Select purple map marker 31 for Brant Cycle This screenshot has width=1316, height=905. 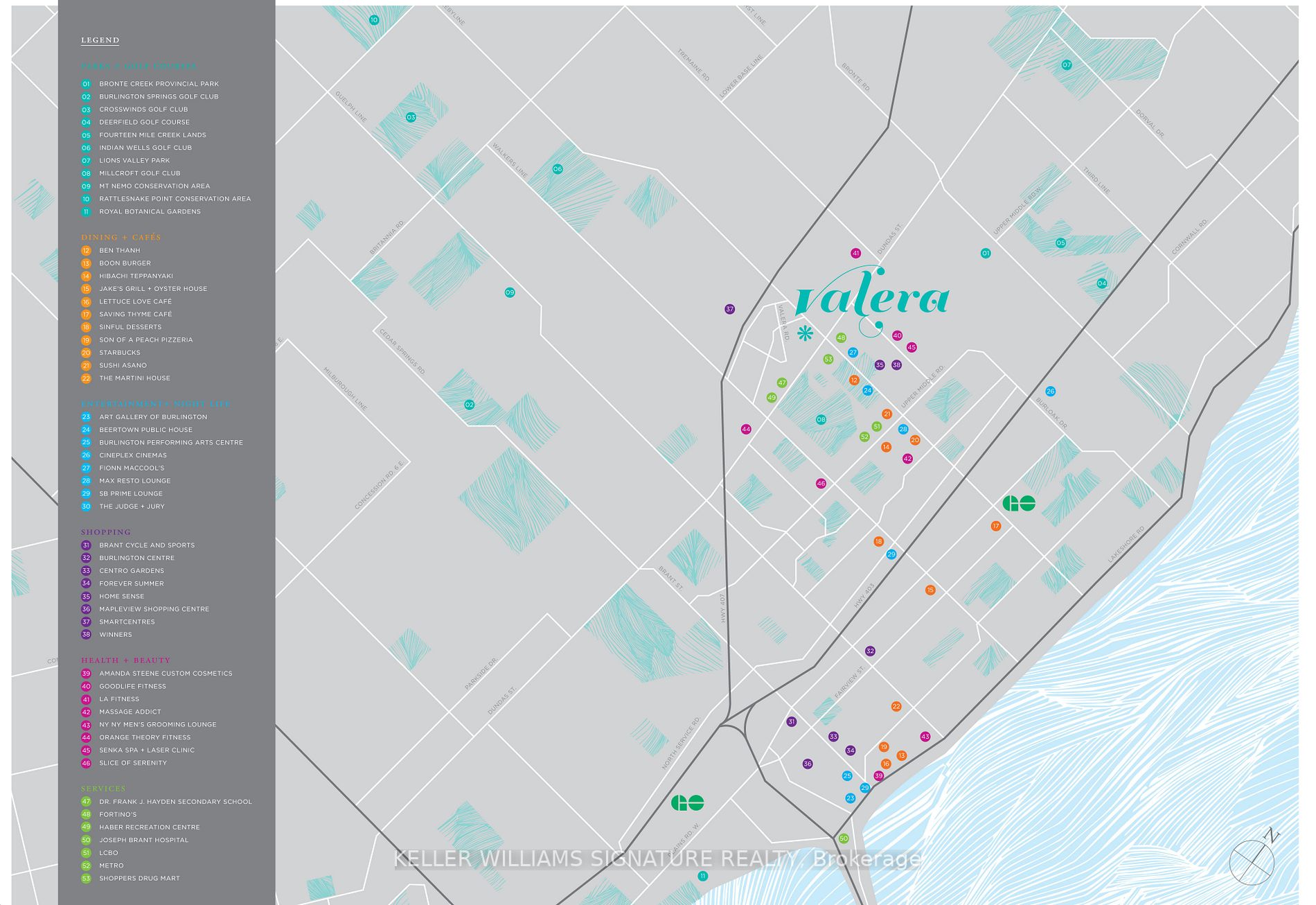[792, 722]
